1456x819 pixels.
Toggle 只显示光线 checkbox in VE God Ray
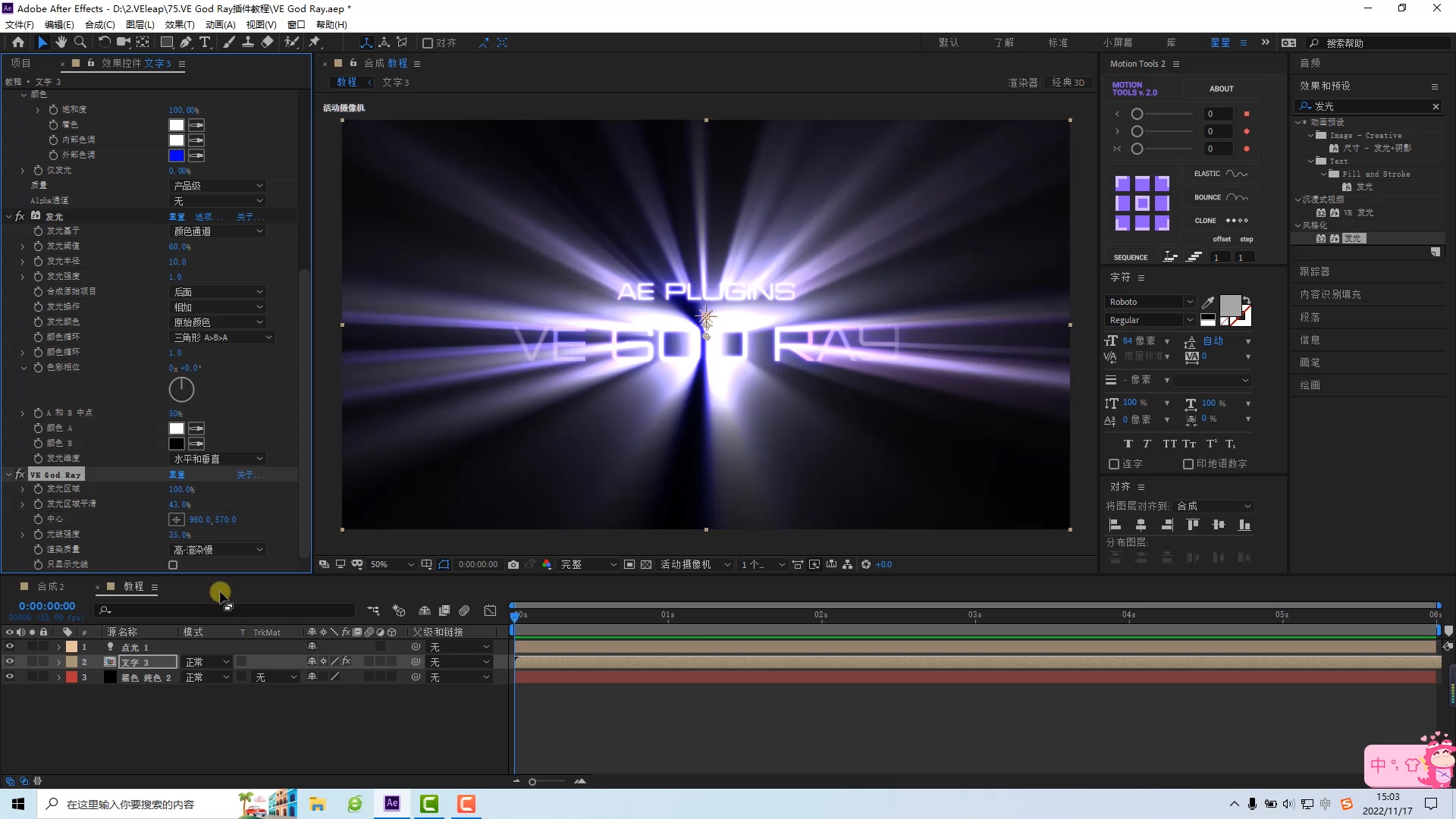click(173, 565)
